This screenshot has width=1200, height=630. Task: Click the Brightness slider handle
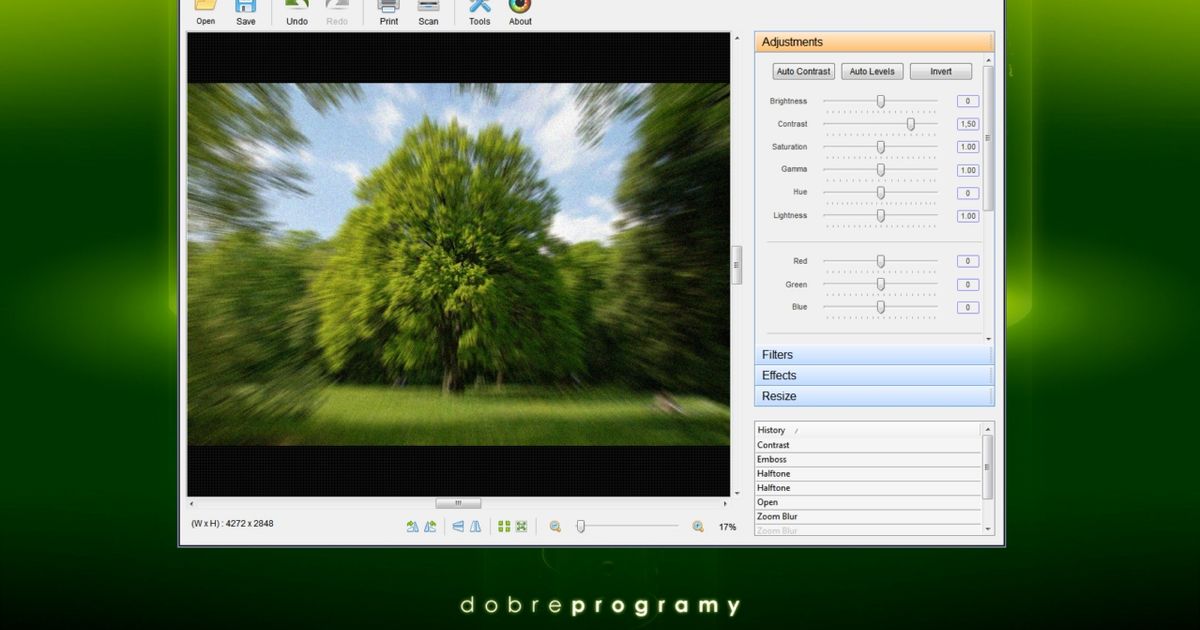point(881,101)
